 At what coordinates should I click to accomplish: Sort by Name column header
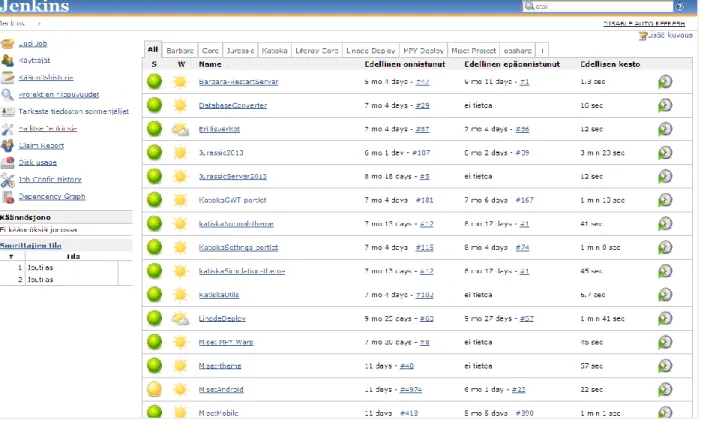click(210, 64)
